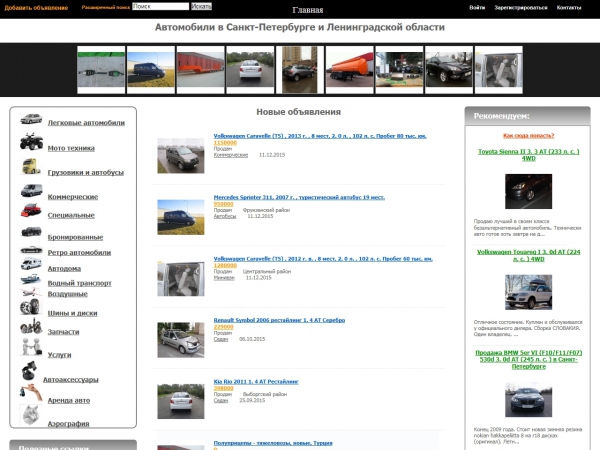Click the Mercedes Sprinter listing photo
Image resolution: width=600 pixels, height=450 pixels.
(181, 217)
